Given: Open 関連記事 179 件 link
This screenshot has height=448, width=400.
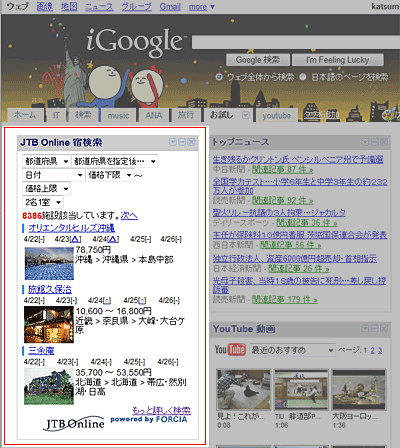Looking at the screenshot, I should [x=284, y=300].
